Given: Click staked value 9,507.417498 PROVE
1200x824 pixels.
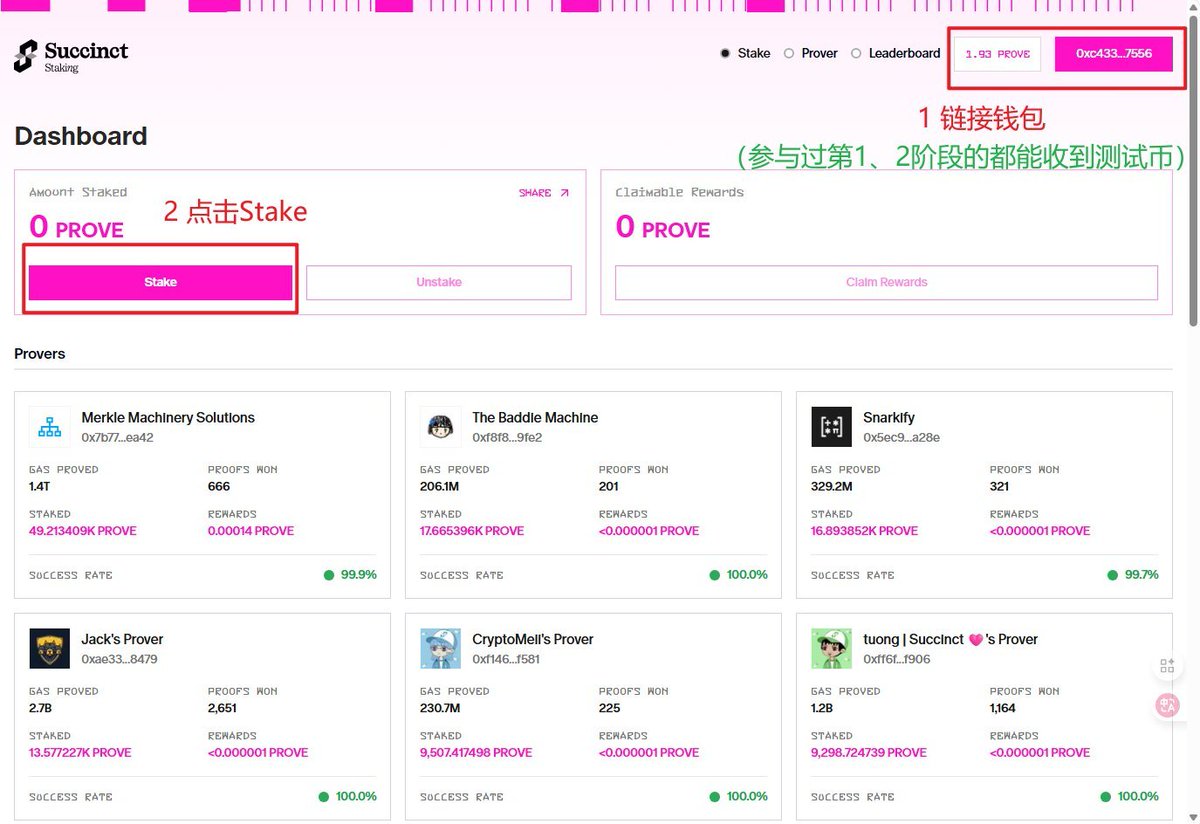Looking at the screenshot, I should (476, 753).
